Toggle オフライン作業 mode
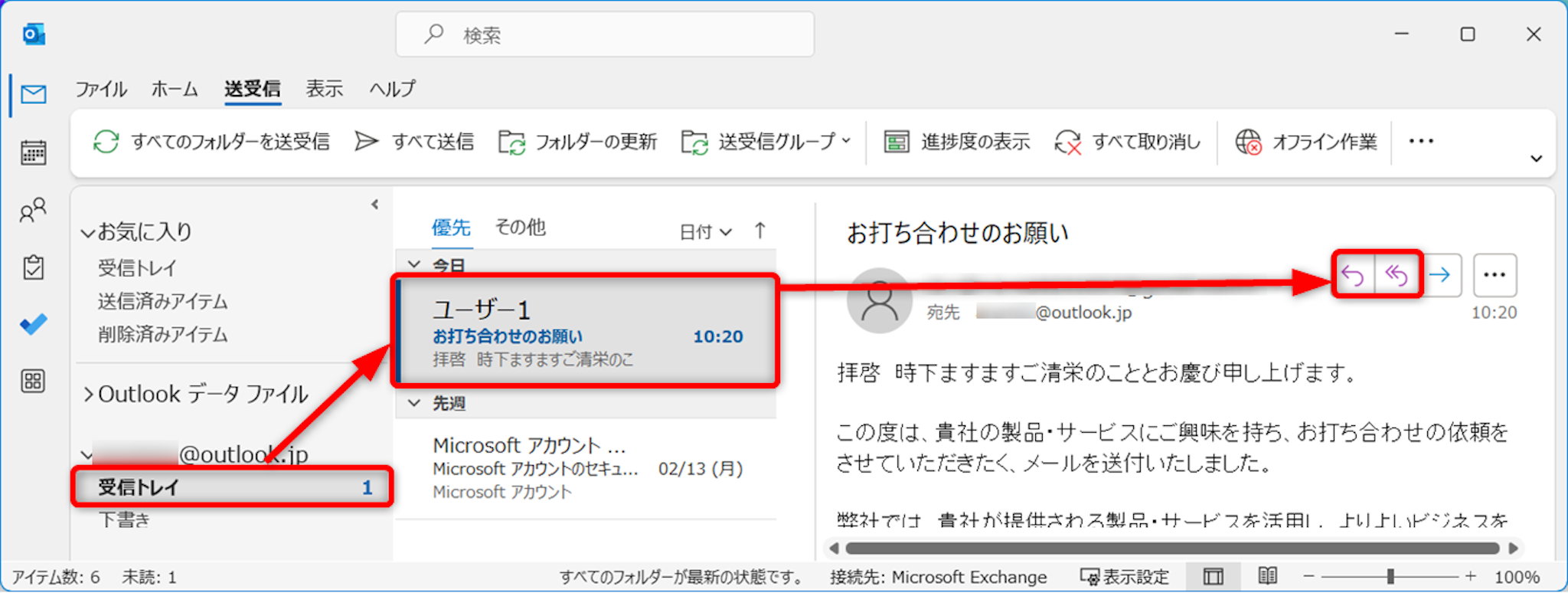1568x593 pixels. 1306,142
